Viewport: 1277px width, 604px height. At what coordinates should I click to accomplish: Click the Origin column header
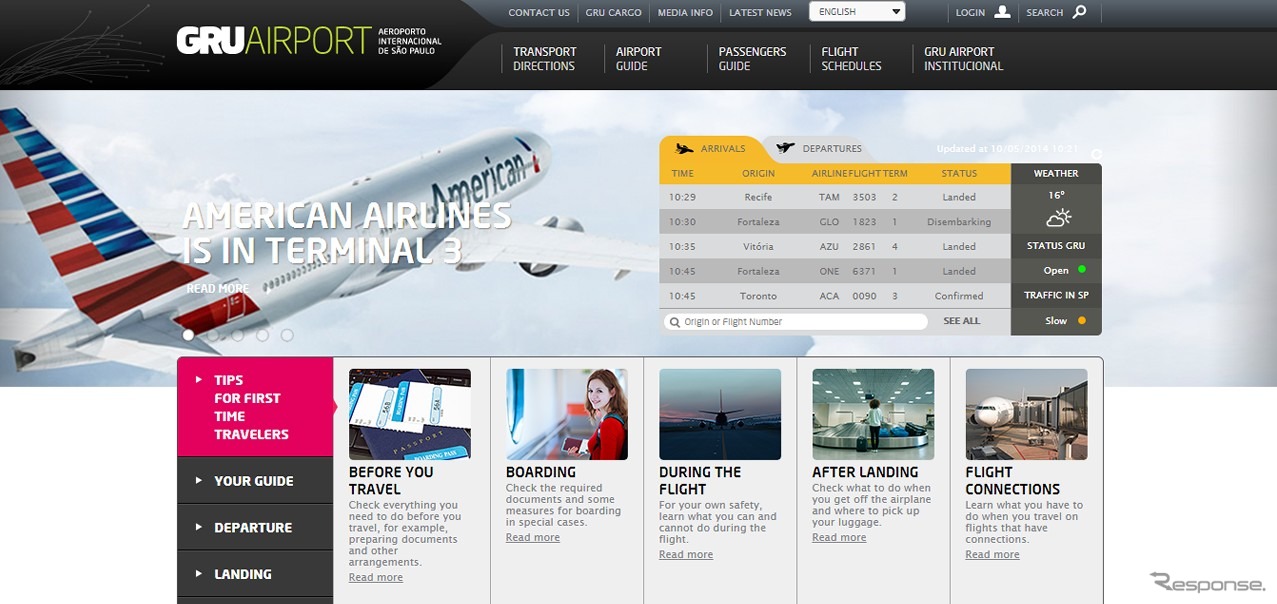[x=759, y=174]
